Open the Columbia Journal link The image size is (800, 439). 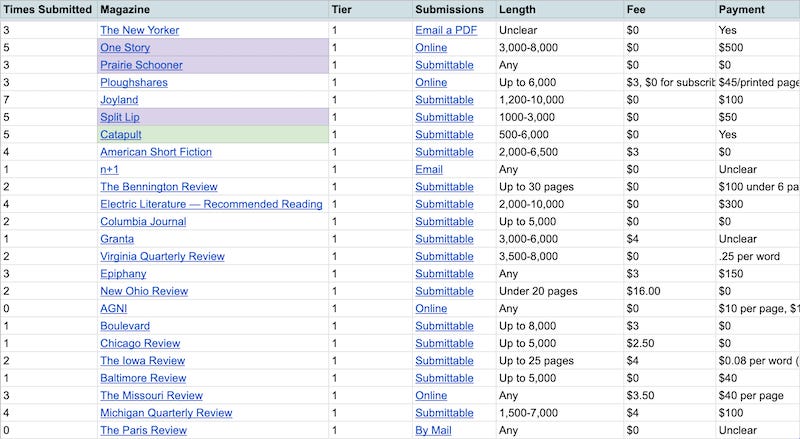coord(143,221)
